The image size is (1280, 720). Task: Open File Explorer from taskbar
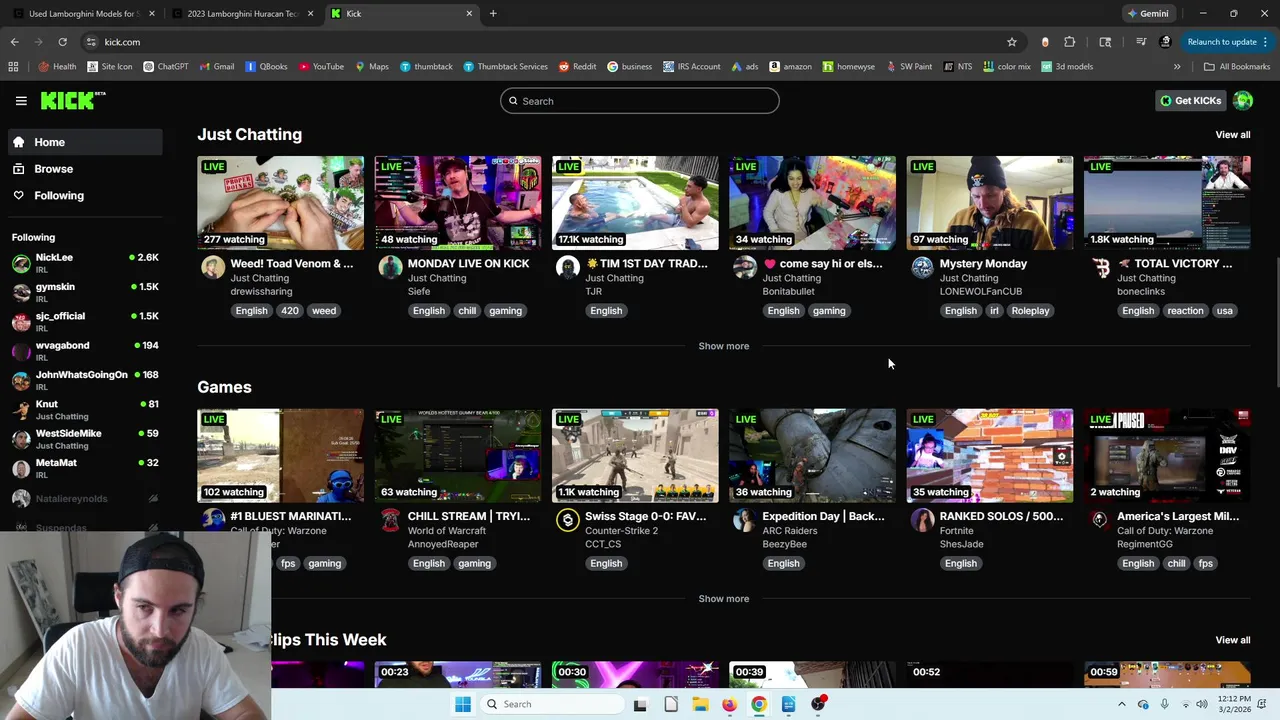click(700, 704)
